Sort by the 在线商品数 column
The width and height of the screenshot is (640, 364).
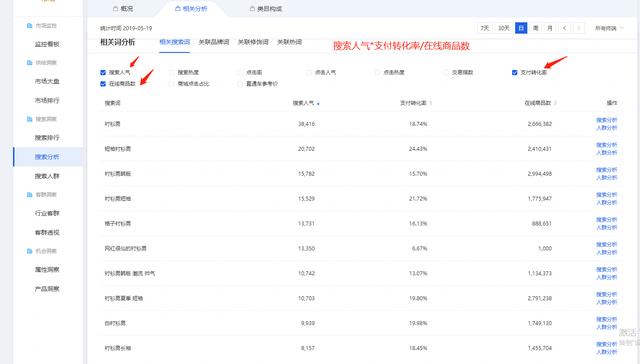tap(540, 103)
